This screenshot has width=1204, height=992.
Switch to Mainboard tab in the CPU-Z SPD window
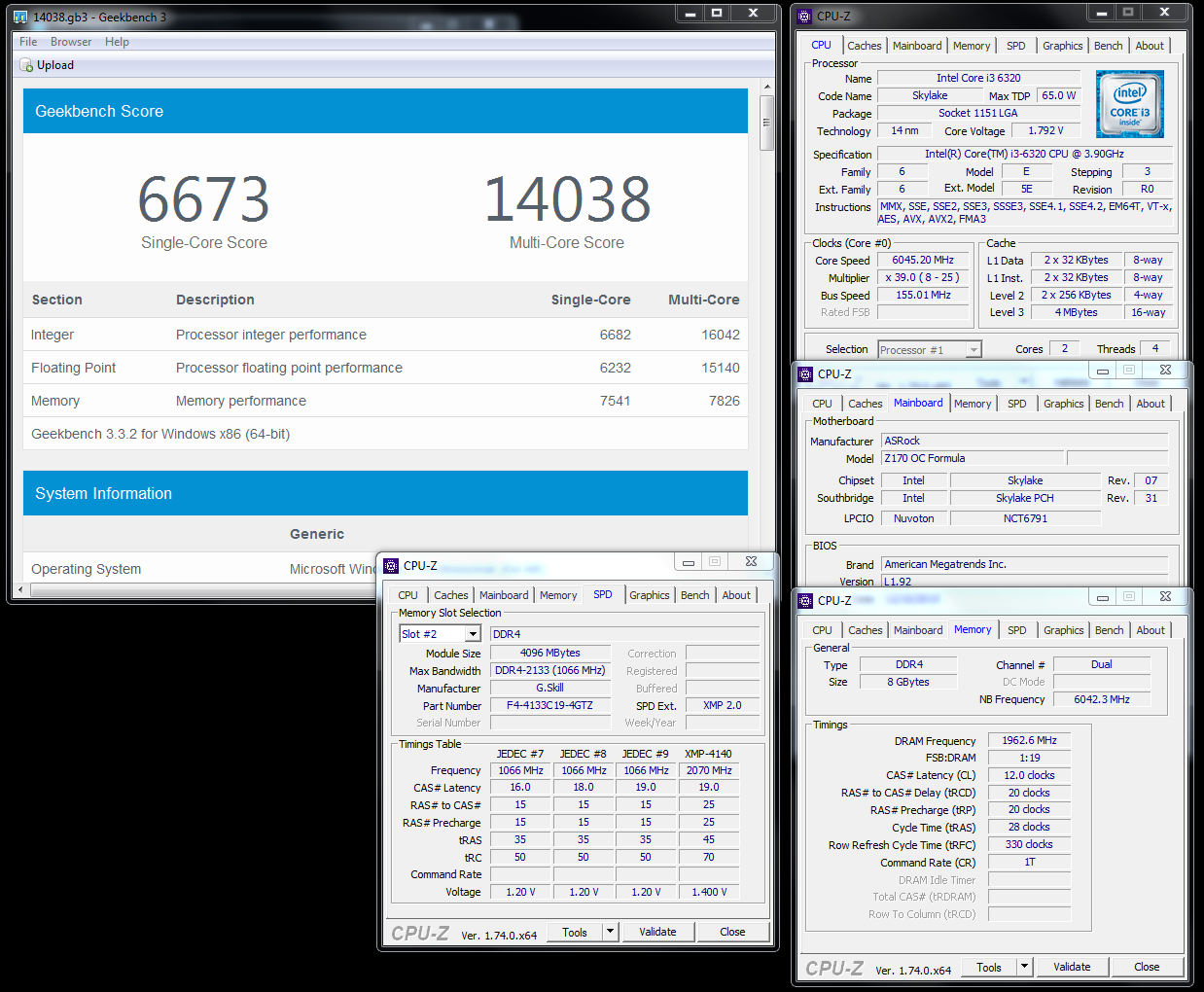point(504,595)
